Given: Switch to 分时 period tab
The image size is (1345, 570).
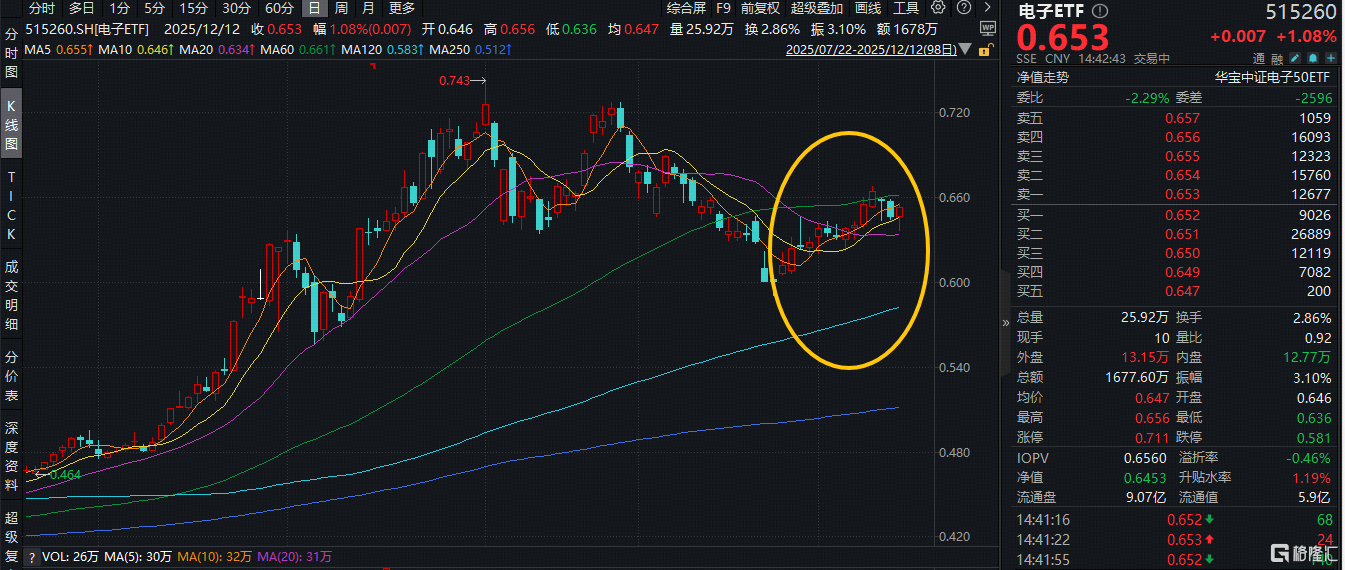Looking at the screenshot, I should (42, 7).
